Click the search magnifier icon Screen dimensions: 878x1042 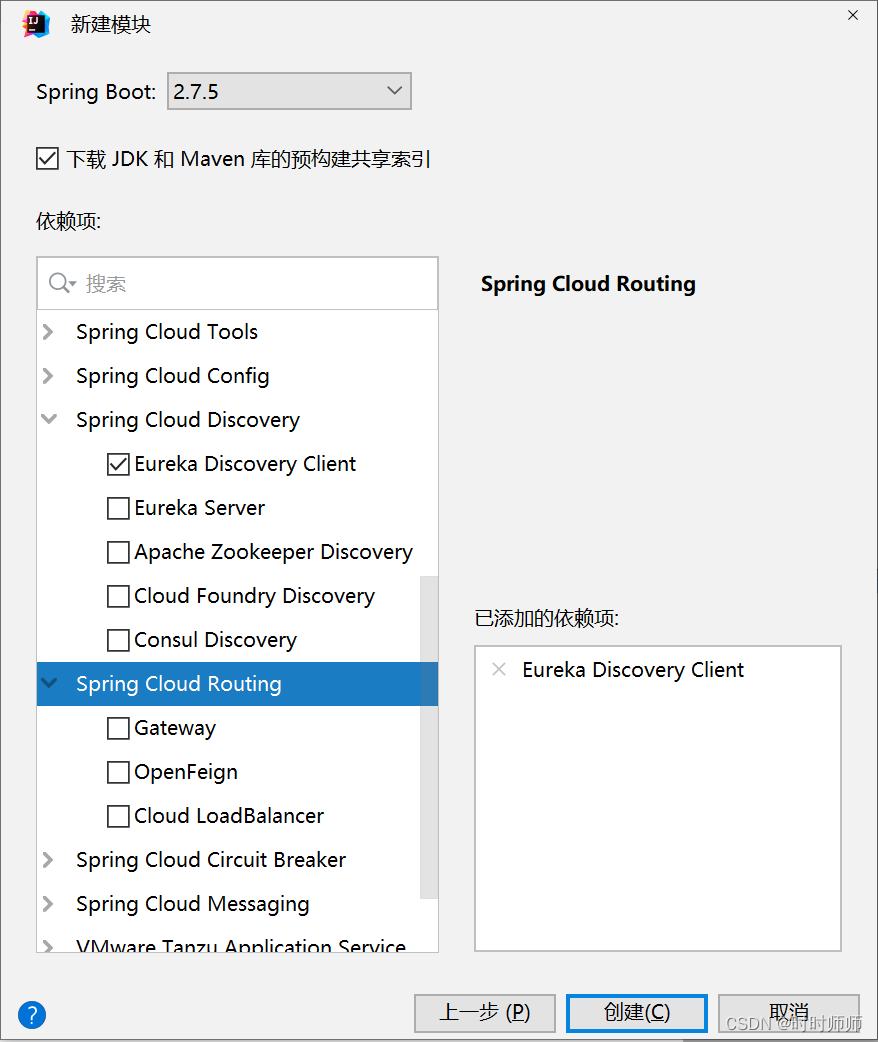(61, 283)
